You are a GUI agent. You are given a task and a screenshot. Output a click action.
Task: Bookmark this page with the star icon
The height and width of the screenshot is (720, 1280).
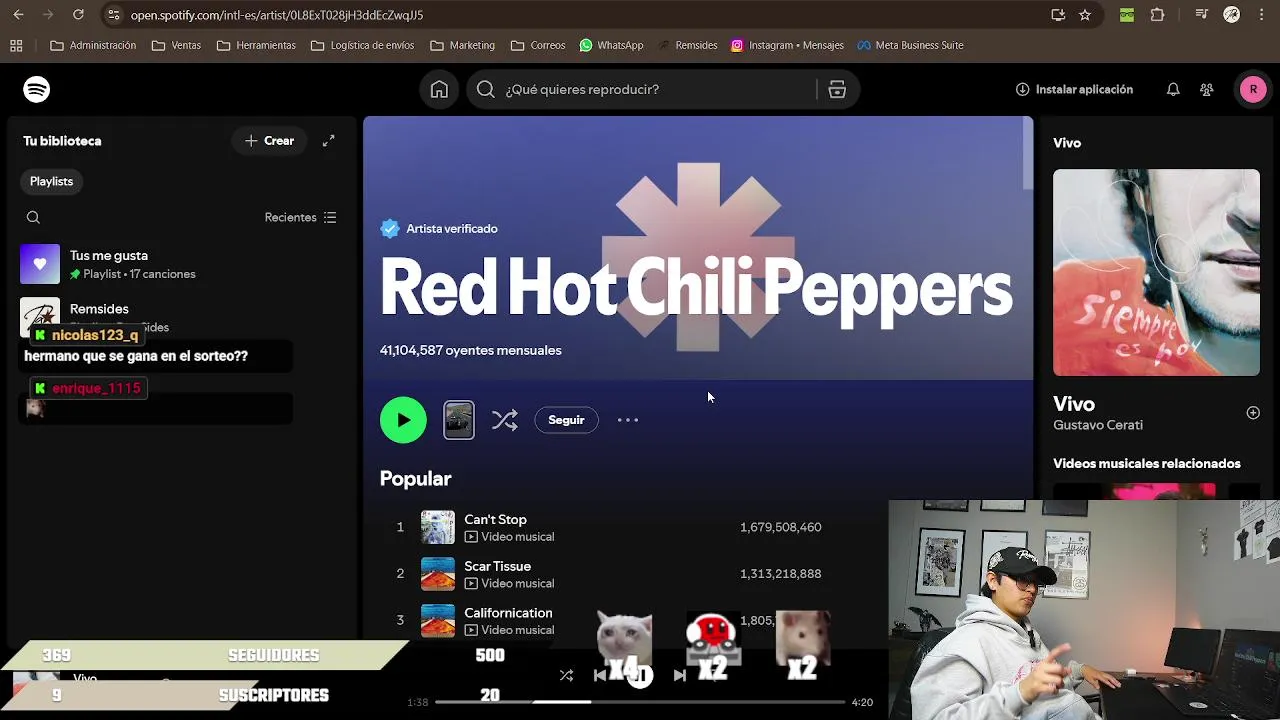pos(1085,15)
